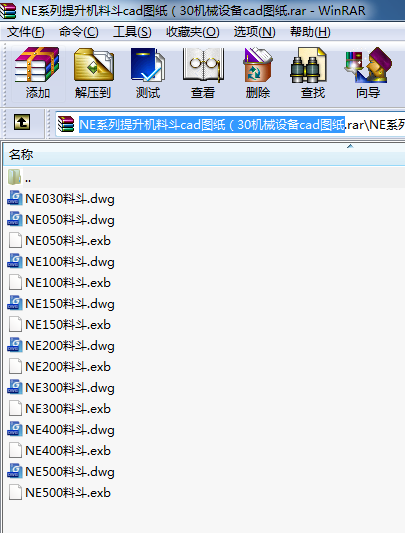This screenshot has height=533, width=405.
Task: Click blank file icon of NE050料斗.exb
Action: click(15, 240)
